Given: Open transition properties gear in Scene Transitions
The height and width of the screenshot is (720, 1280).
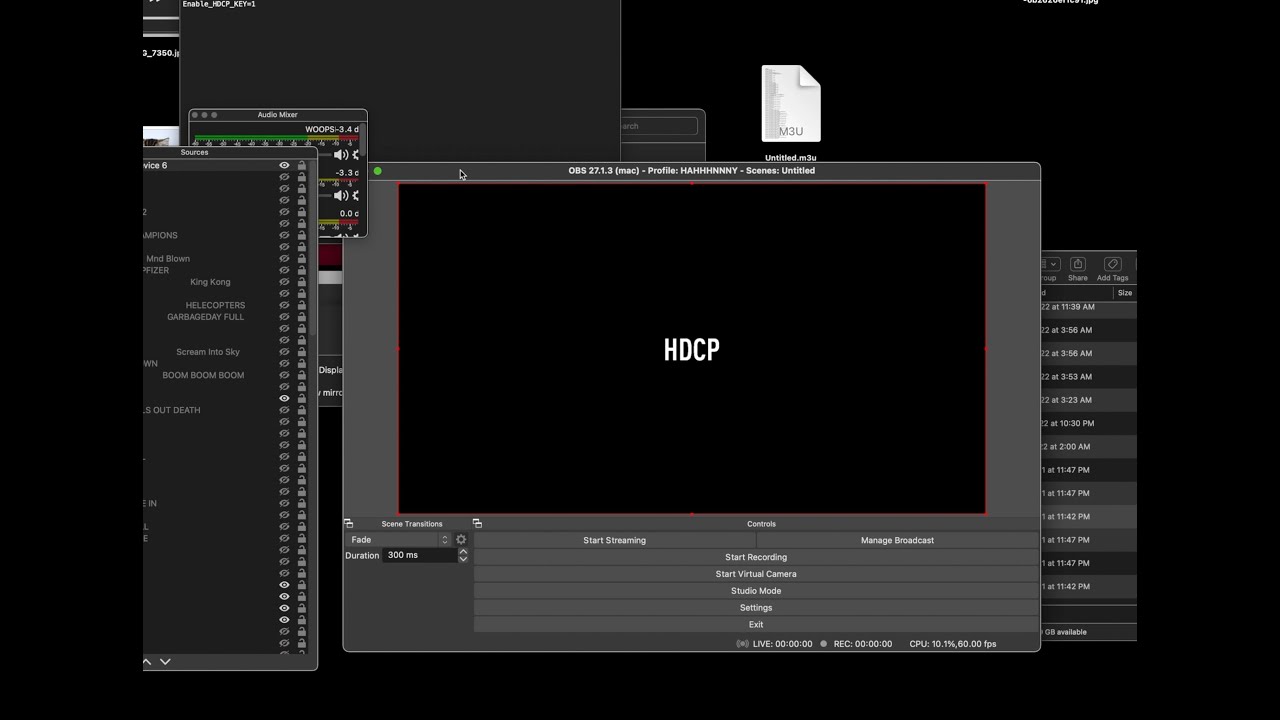Looking at the screenshot, I should (461, 540).
